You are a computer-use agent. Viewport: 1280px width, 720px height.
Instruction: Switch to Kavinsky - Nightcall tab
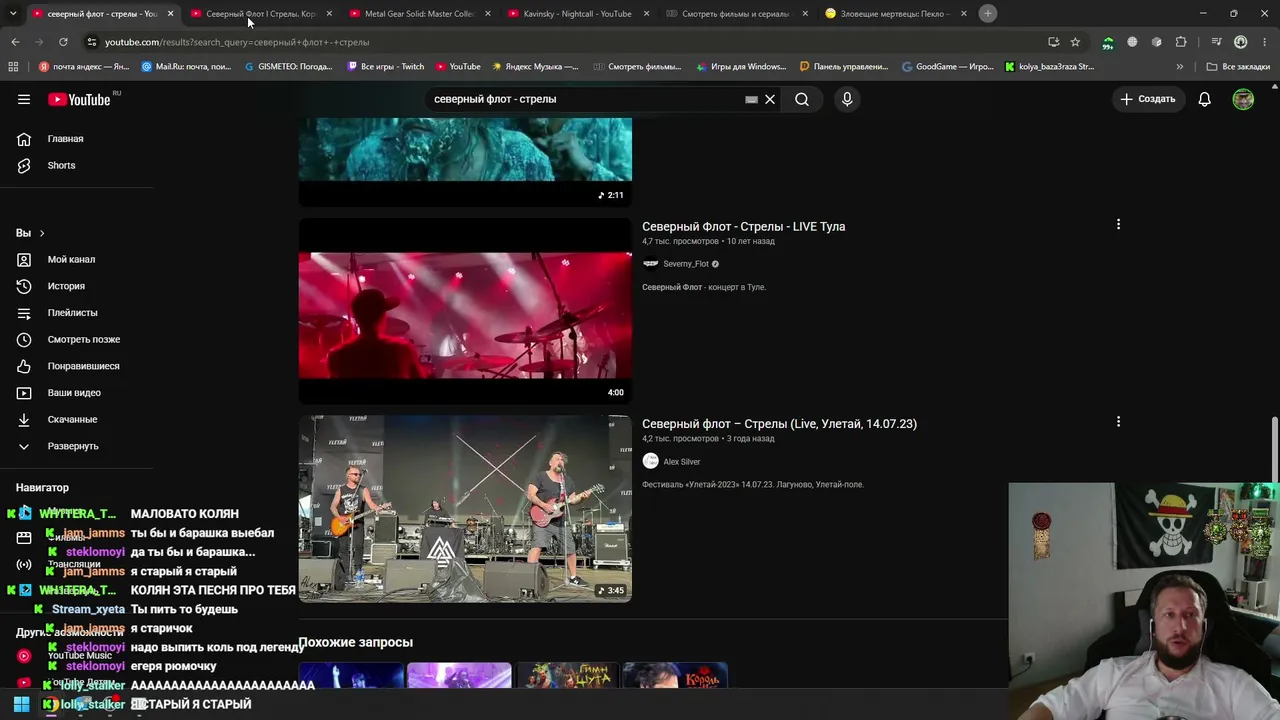pos(579,14)
